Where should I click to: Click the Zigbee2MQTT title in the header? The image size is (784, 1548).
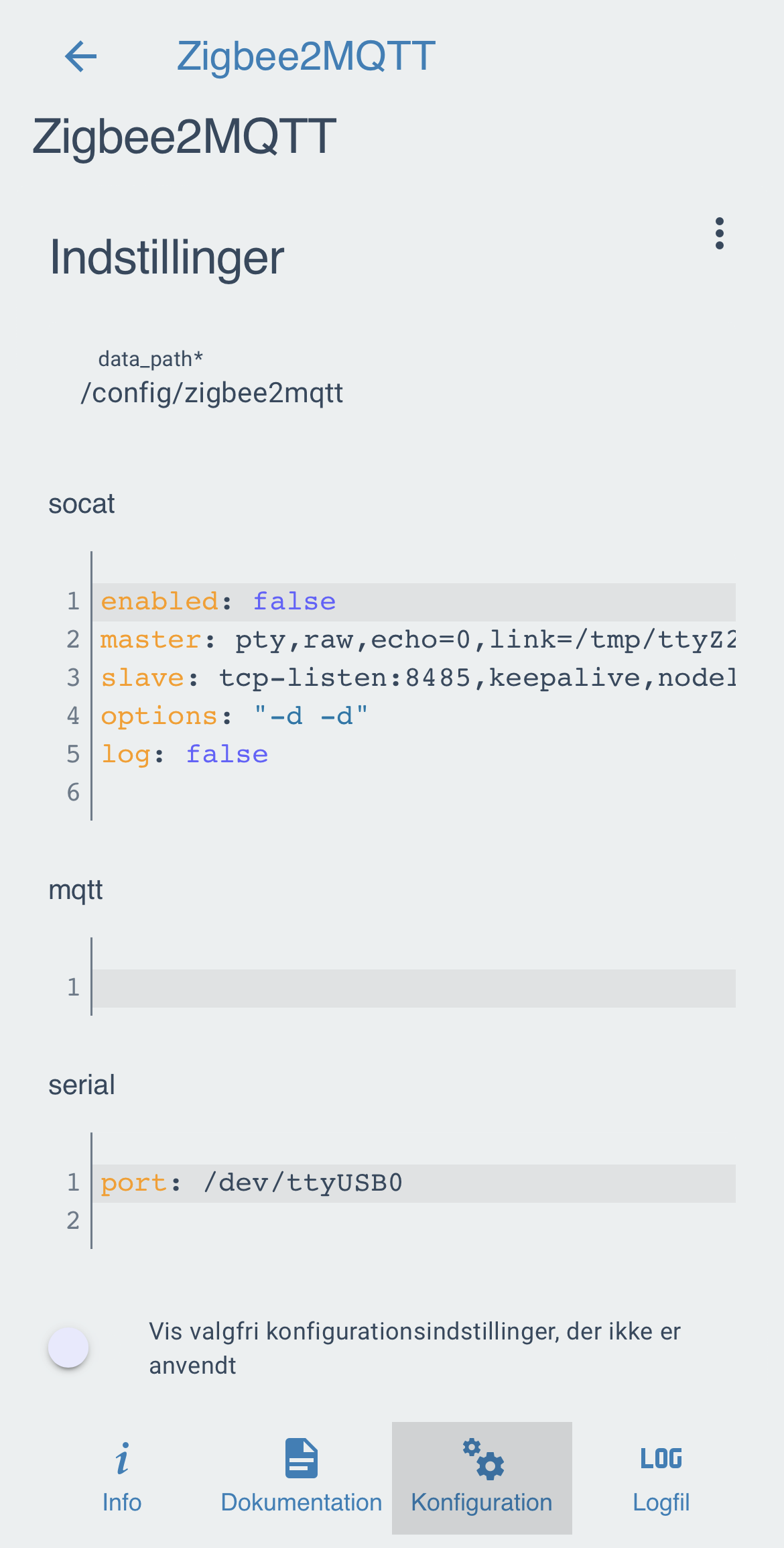point(306,56)
